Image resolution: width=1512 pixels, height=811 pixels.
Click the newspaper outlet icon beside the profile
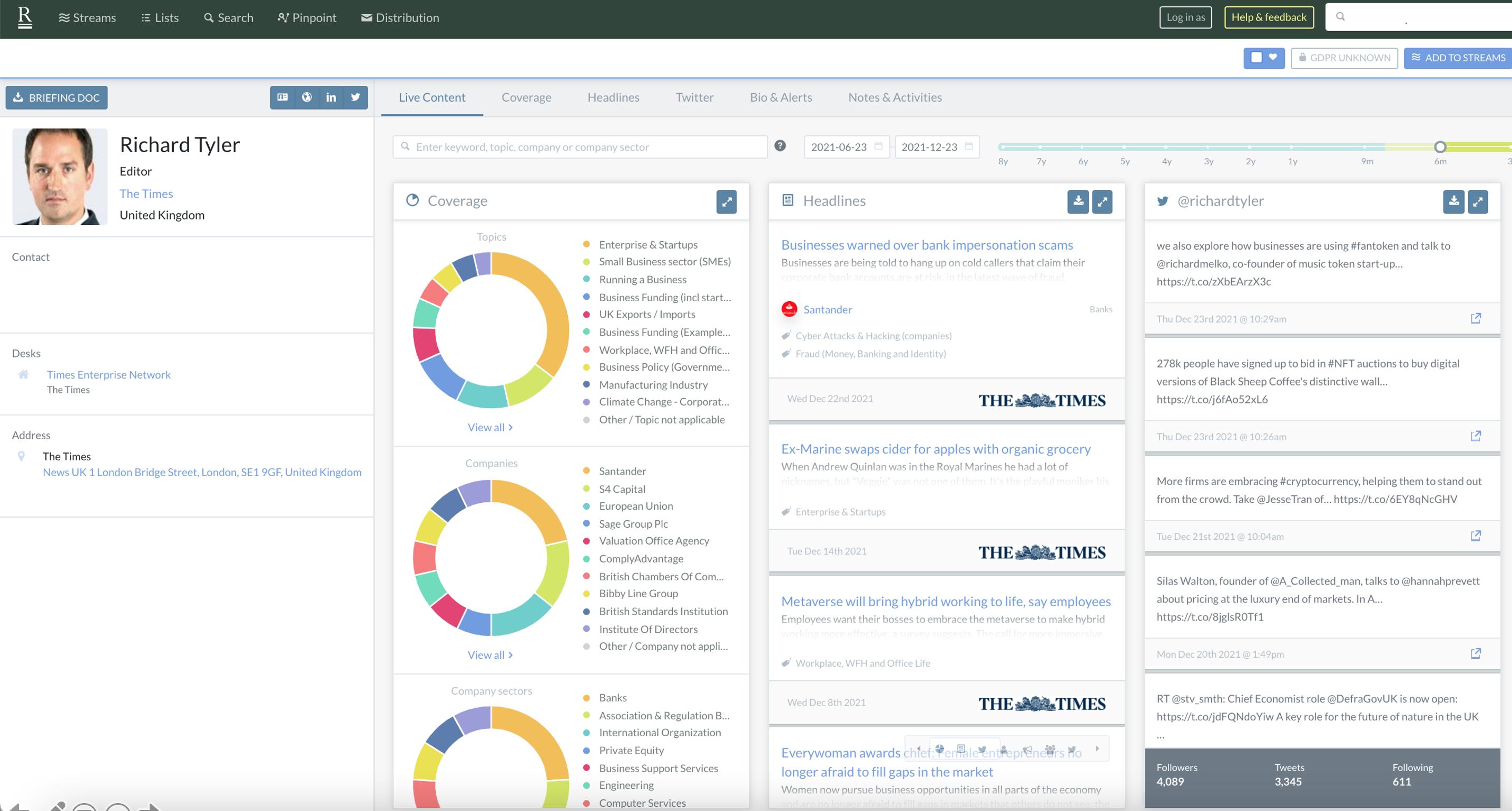[282, 97]
